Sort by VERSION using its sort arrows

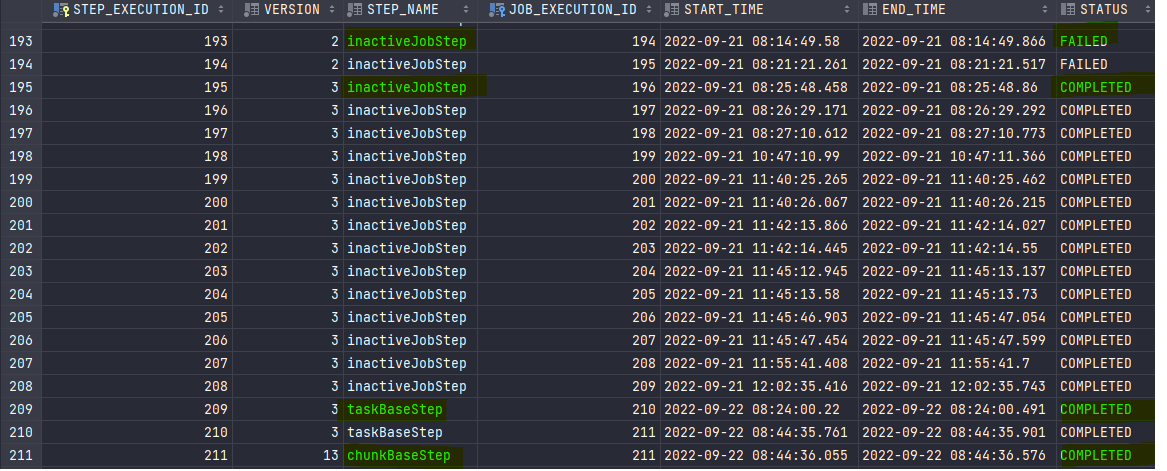click(333, 10)
